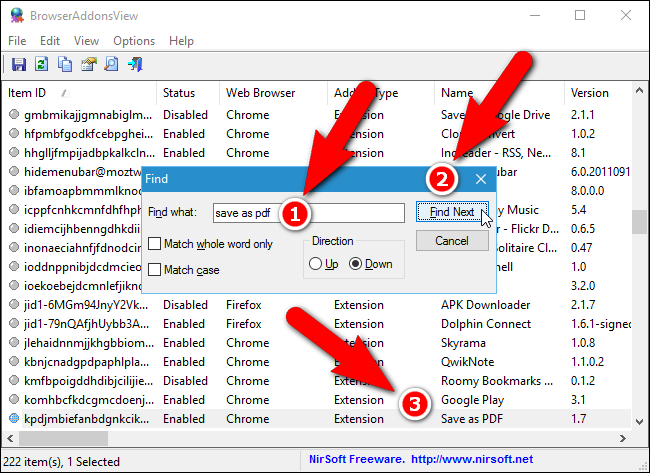Click the vertical scrollbar up arrow

[x=639, y=90]
